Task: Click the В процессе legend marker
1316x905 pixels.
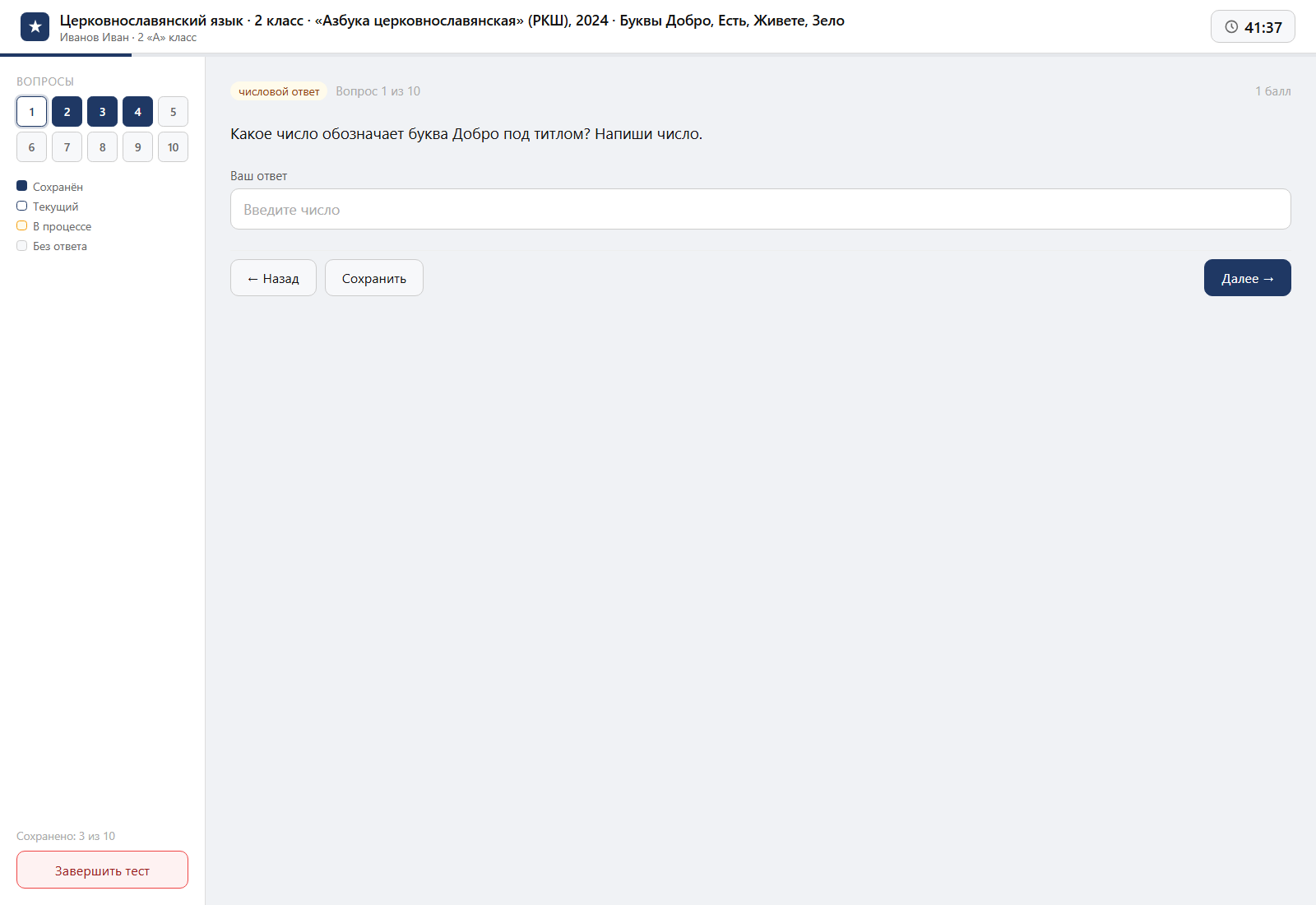Action: click(x=22, y=225)
